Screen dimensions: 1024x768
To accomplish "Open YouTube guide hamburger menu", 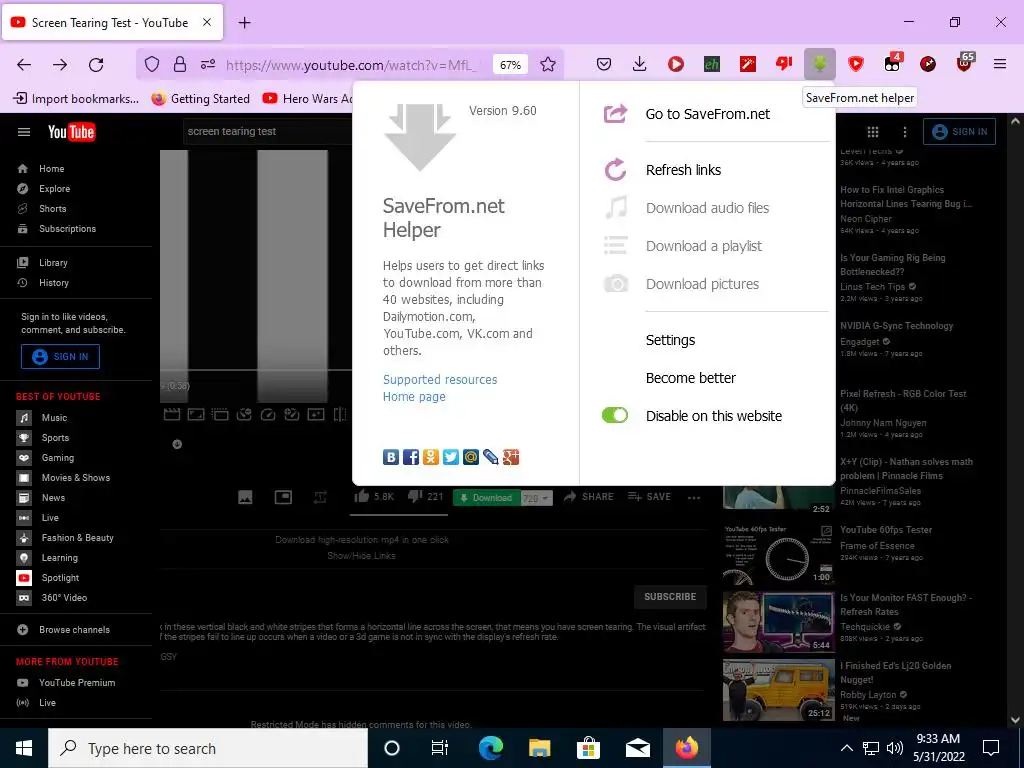I will [24, 132].
